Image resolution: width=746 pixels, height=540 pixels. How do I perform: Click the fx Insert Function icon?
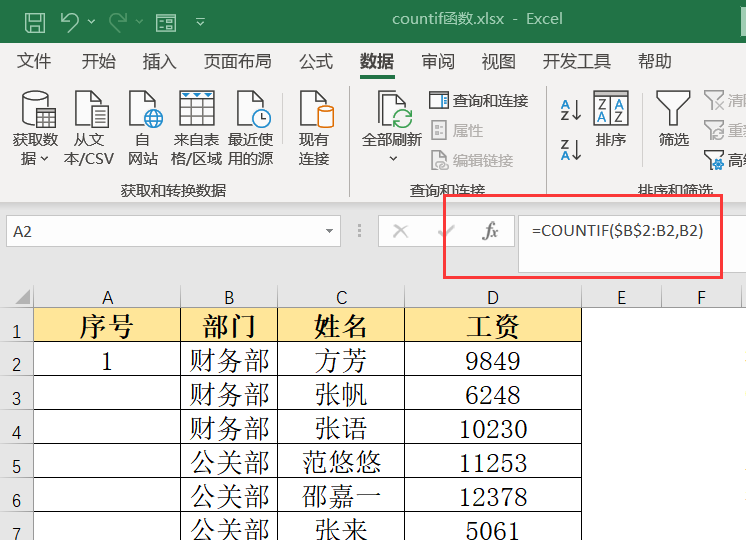490,231
